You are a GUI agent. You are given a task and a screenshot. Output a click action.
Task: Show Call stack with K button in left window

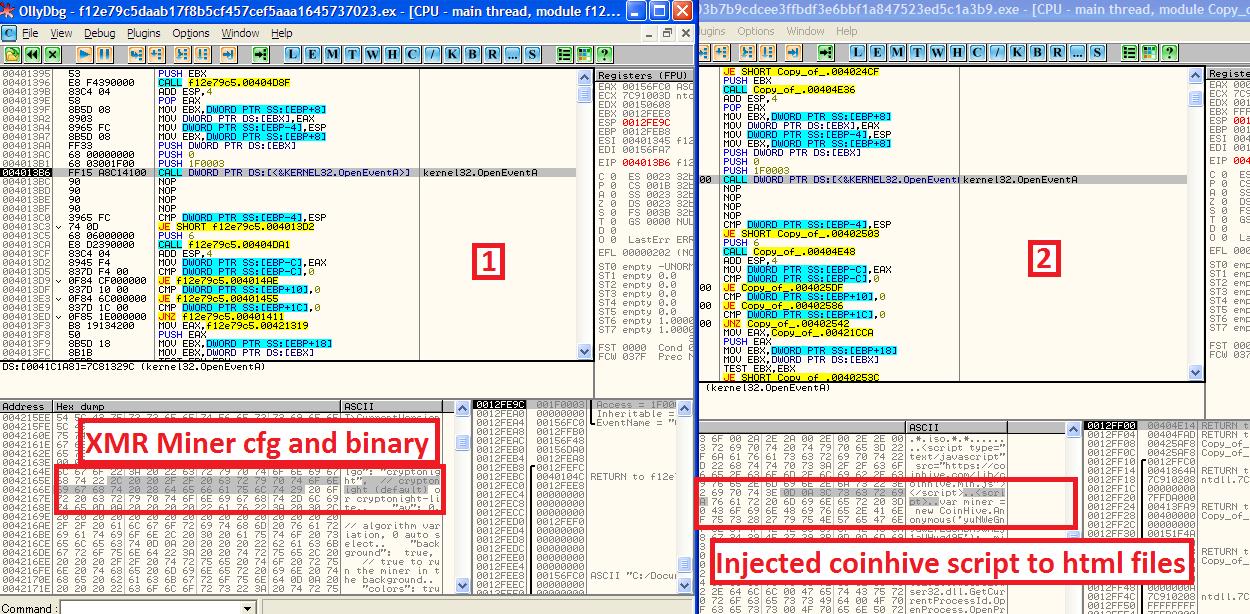coord(452,53)
